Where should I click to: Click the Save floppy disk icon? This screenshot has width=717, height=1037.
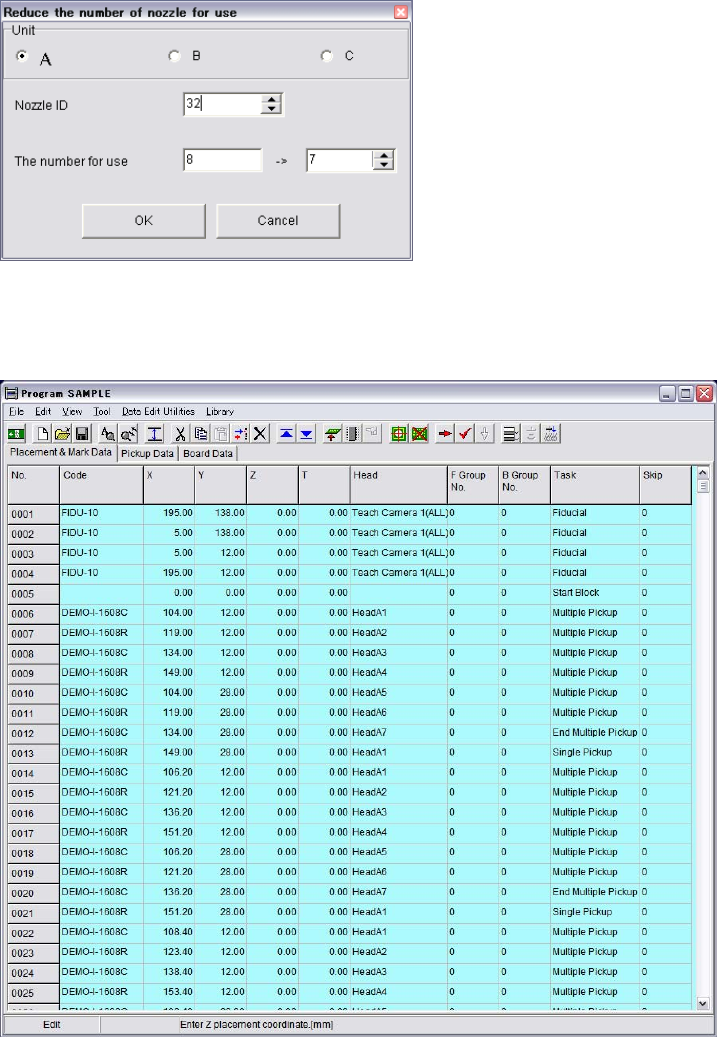click(80, 433)
